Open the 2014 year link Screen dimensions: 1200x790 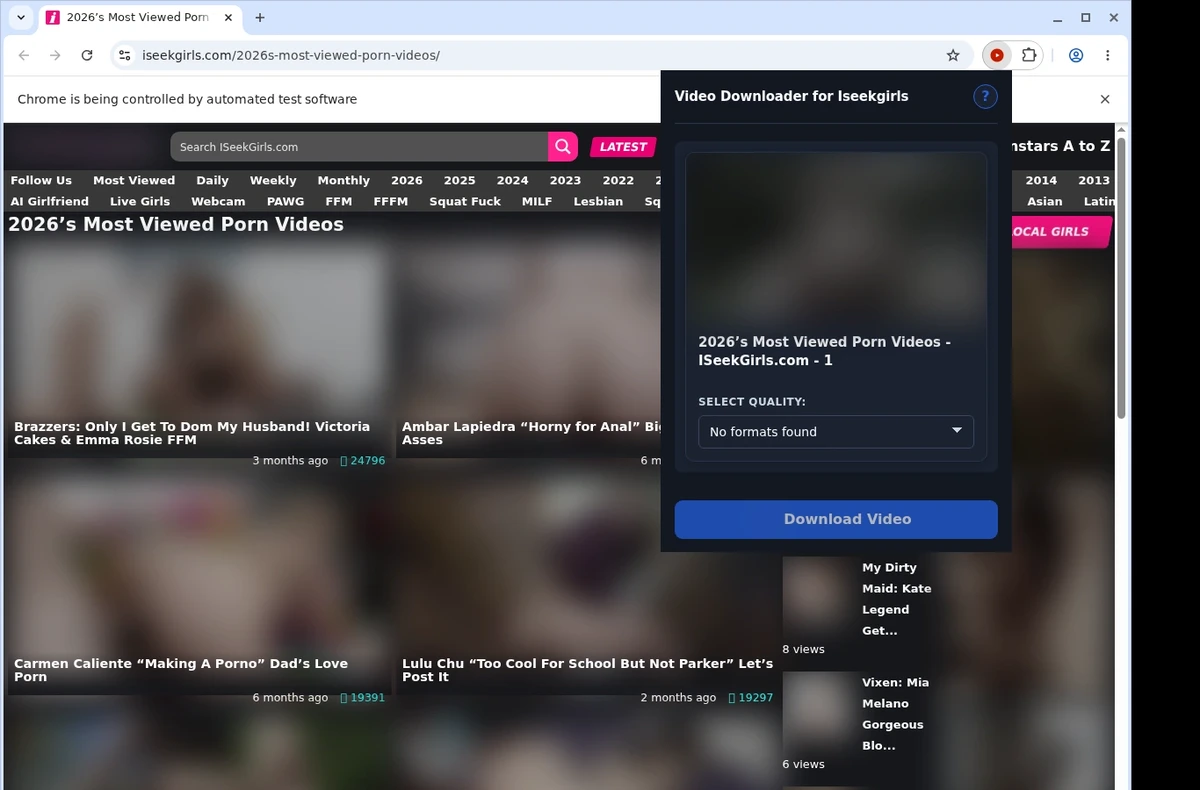point(1041,180)
